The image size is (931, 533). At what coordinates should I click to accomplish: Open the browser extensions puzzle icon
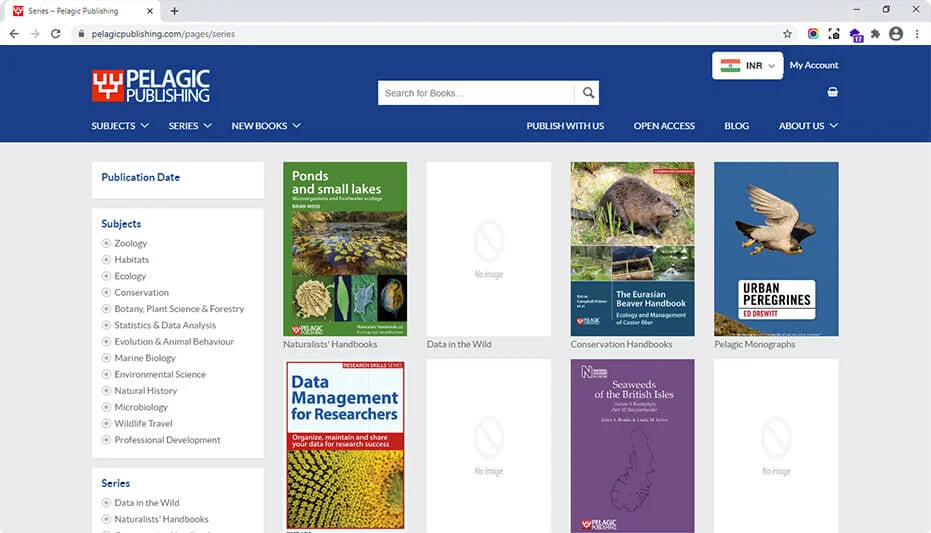click(x=875, y=34)
